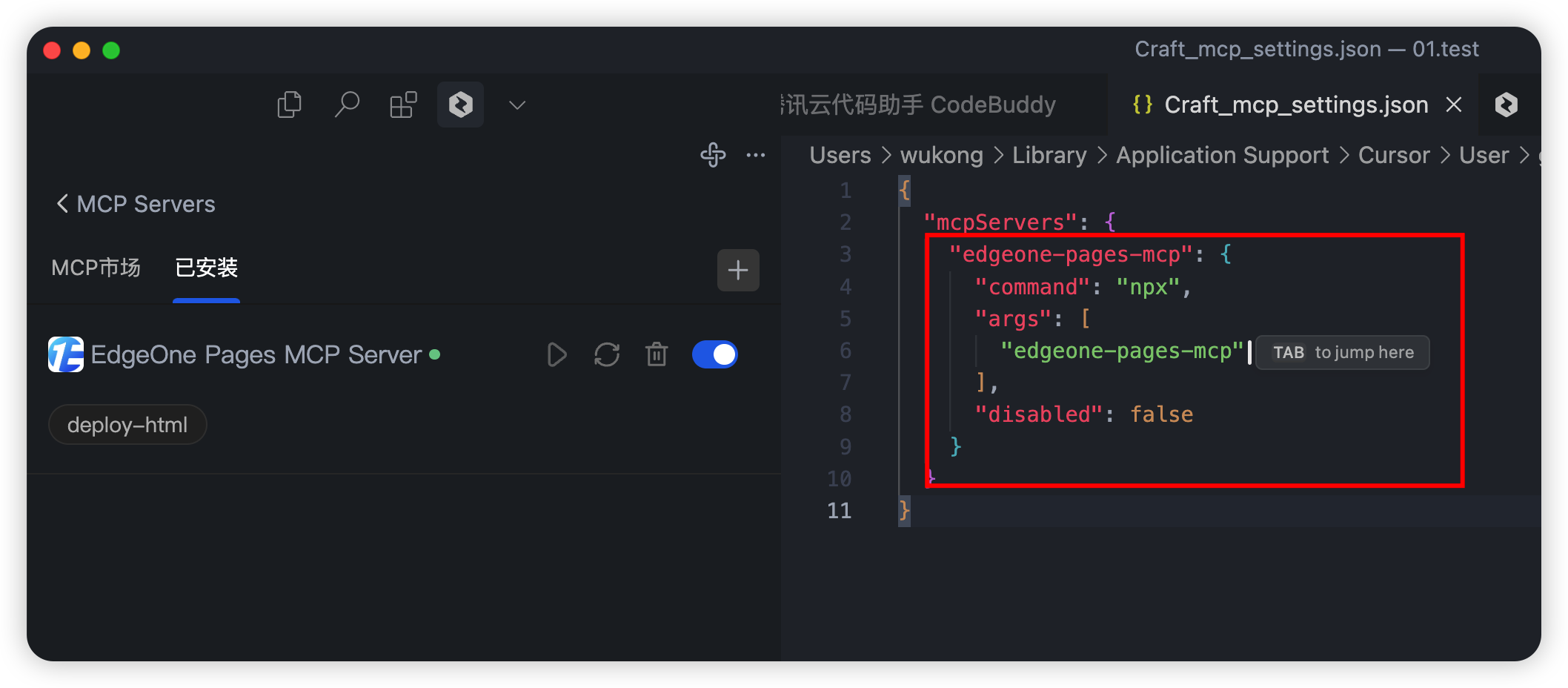Screen dimensions: 1568x688
Task: Select the 已安装 tab
Action: point(206,268)
